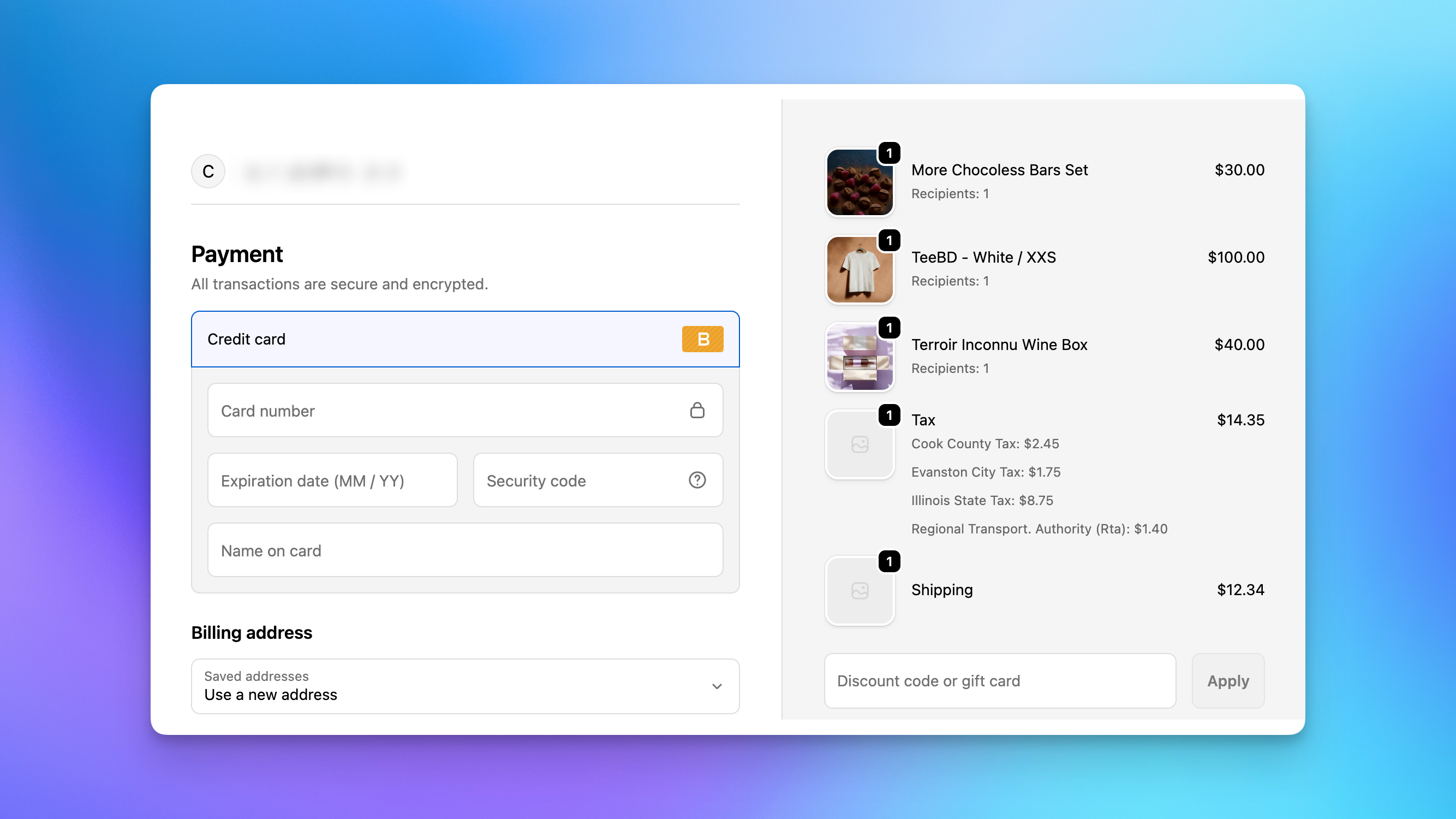1456x819 pixels.
Task: Click the quantity badge on More Chocoless Bars Set
Action: click(x=889, y=152)
